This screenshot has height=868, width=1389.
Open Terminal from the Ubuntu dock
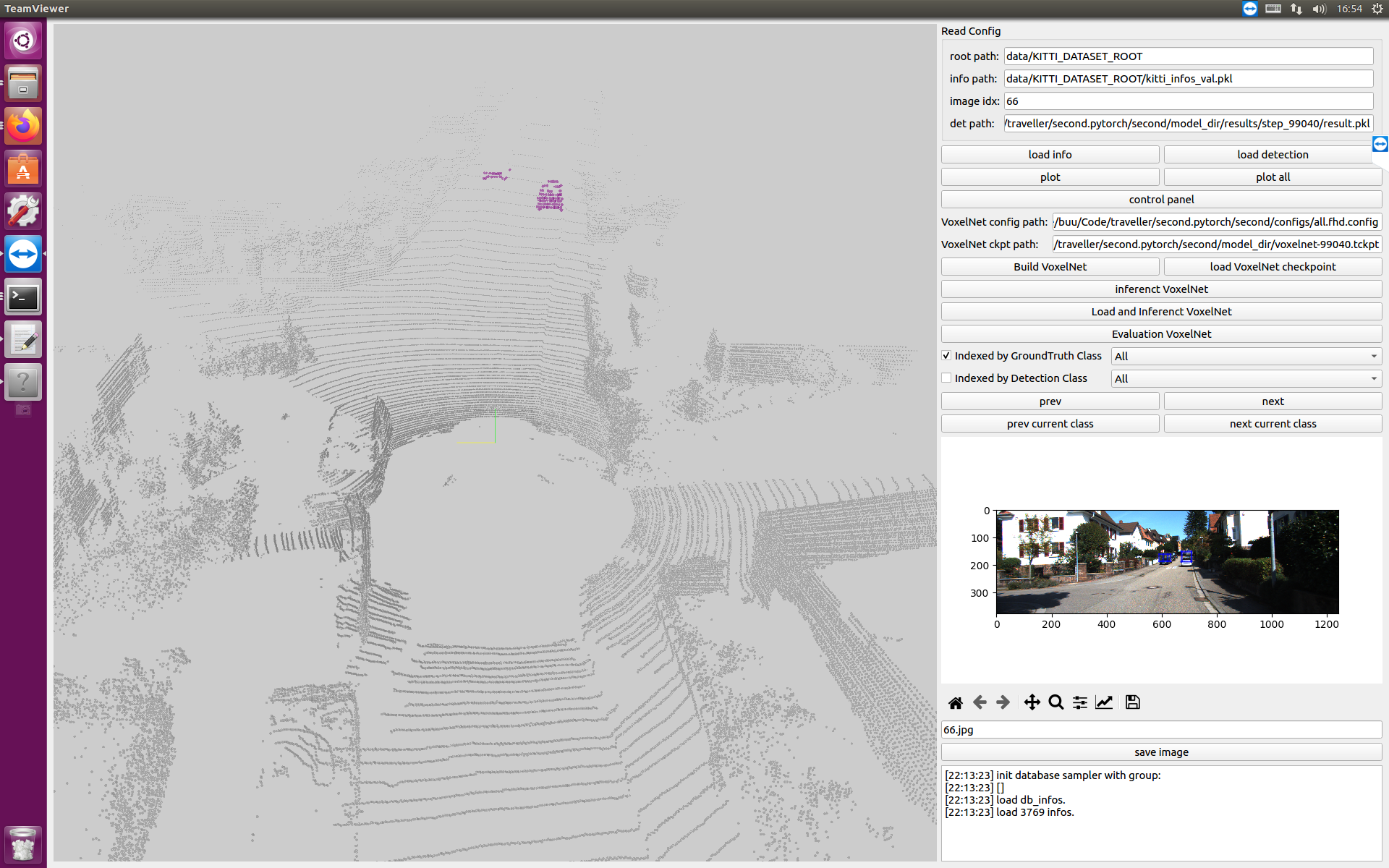[23, 297]
